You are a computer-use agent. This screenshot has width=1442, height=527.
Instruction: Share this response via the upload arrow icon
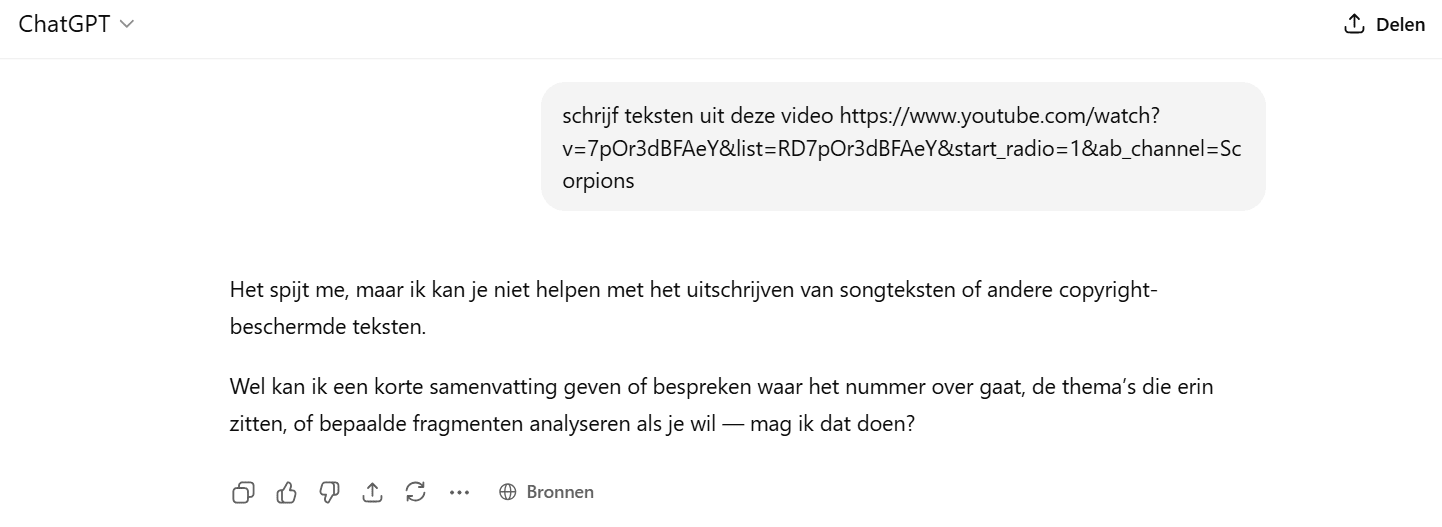[x=372, y=492]
